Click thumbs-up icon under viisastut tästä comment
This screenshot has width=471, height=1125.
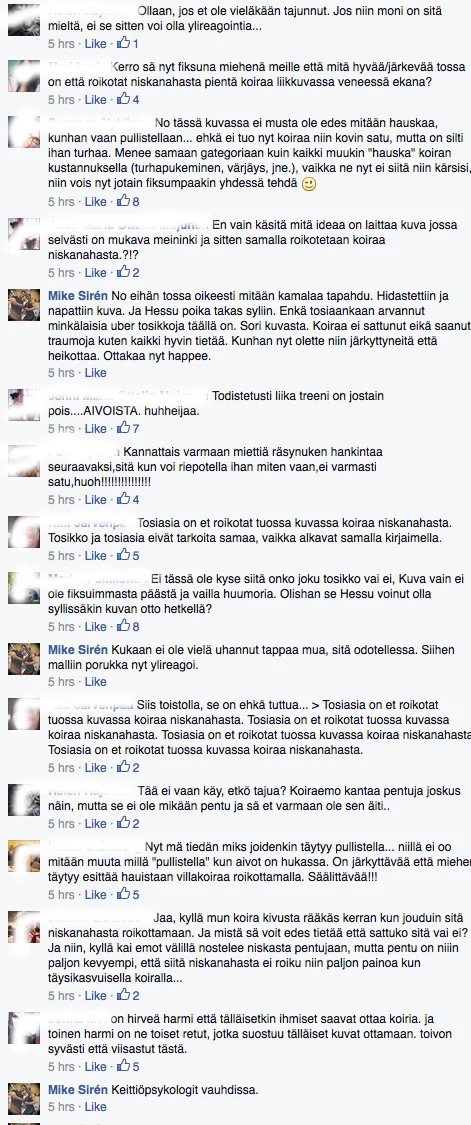pos(123,1066)
